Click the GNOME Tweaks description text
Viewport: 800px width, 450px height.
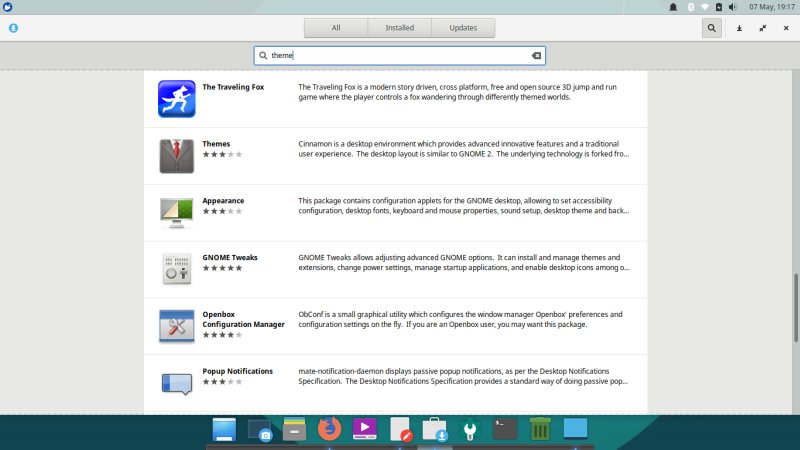pos(464,262)
